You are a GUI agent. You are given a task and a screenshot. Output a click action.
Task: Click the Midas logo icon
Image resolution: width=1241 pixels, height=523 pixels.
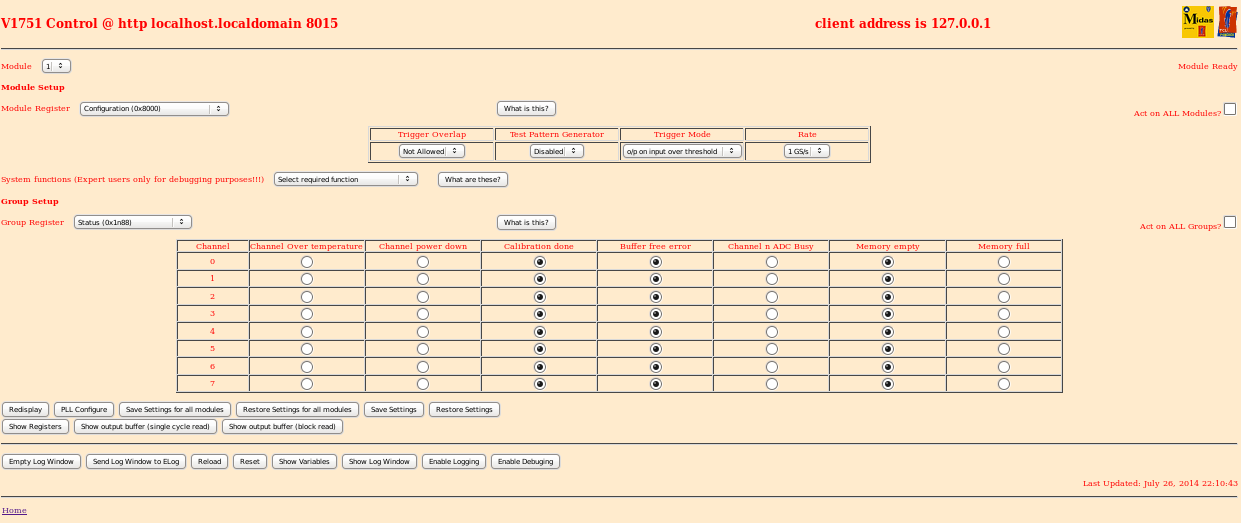pyautogui.click(x=1197, y=22)
